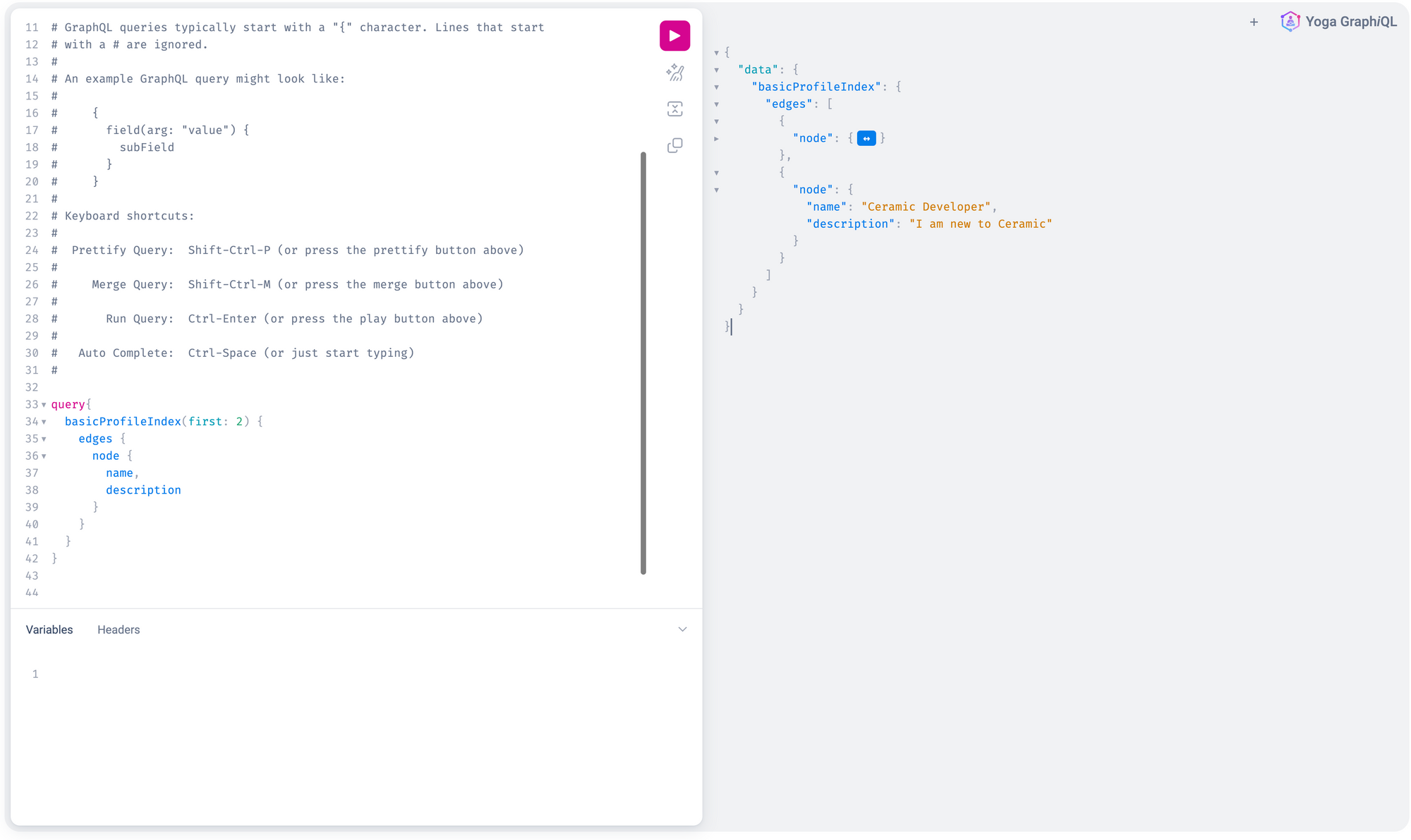1411x840 pixels.
Task: Collapse "basicProfileIndex" in response
Action: (x=717, y=87)
